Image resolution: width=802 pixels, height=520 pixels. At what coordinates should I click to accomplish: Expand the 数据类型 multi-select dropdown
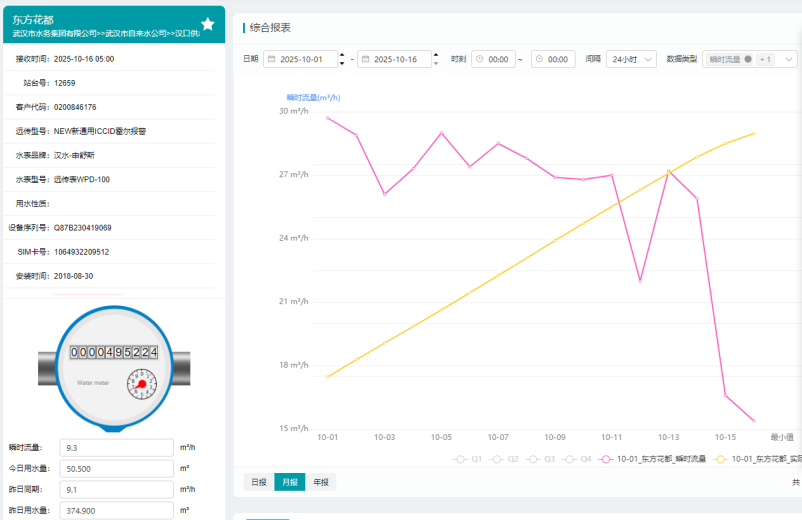789,59
